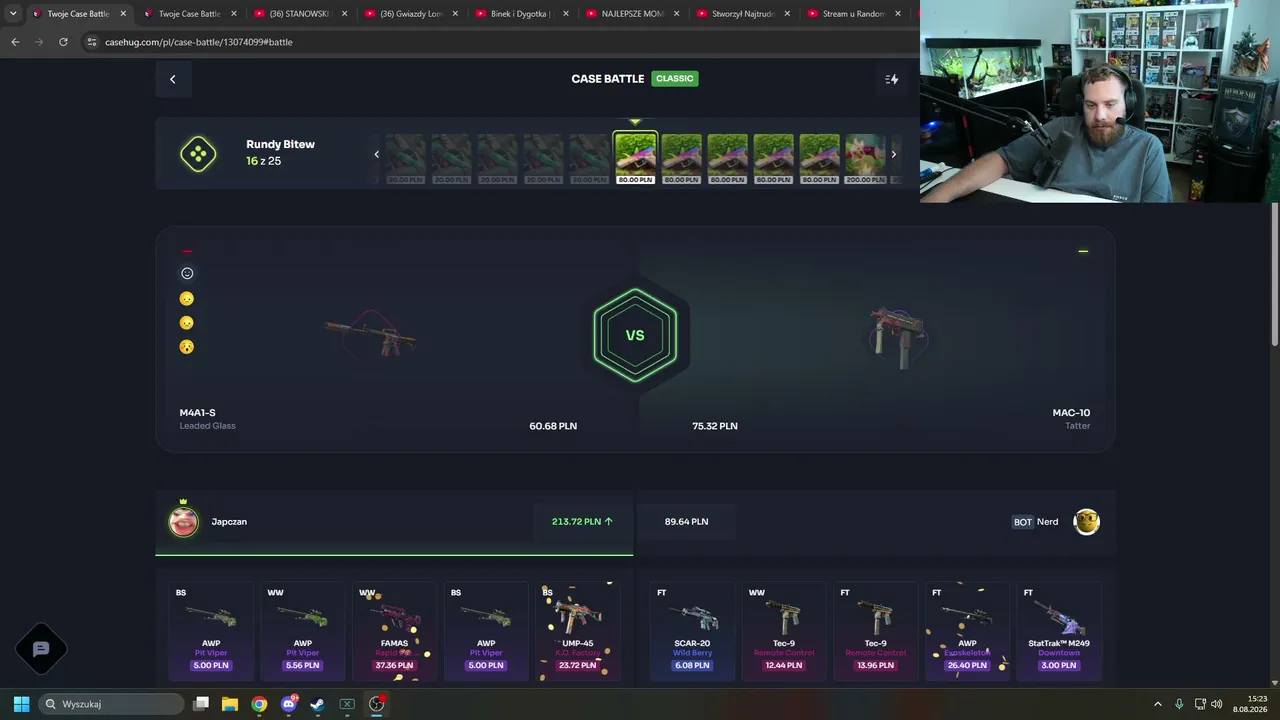Click the 89.64 PLN total for Nerd
The image size is (1280, 720).
tap(686, 521)
